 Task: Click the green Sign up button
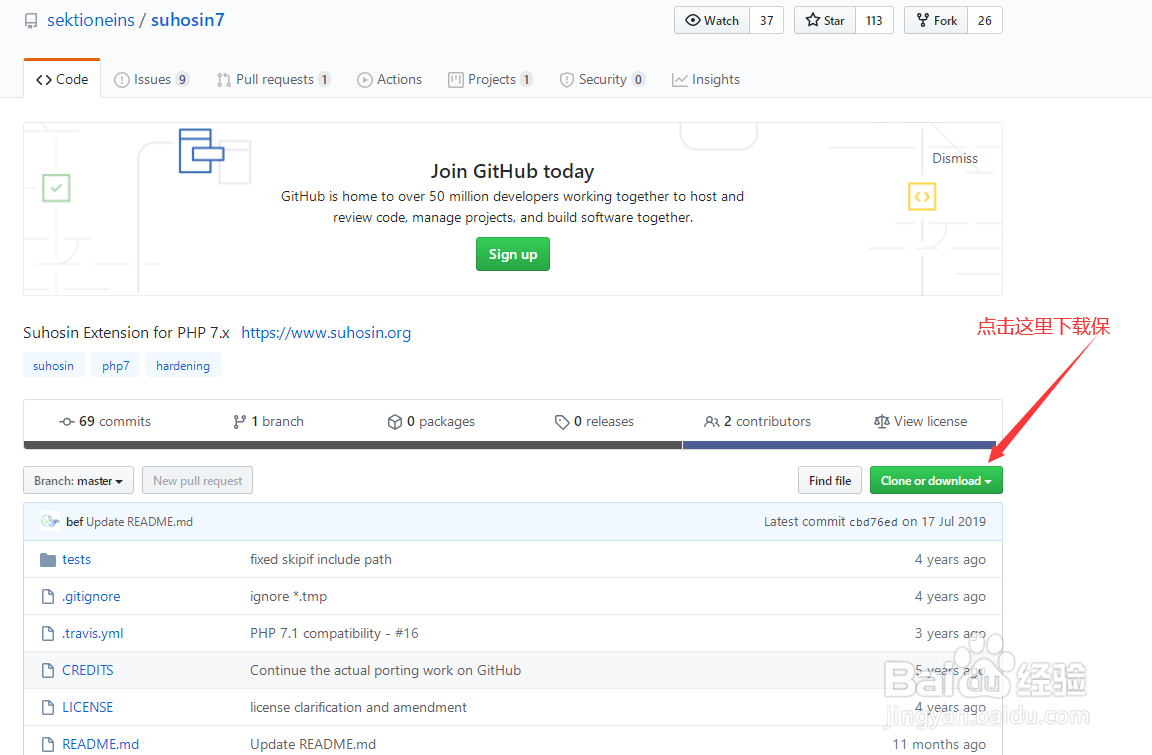coord(513,254)
